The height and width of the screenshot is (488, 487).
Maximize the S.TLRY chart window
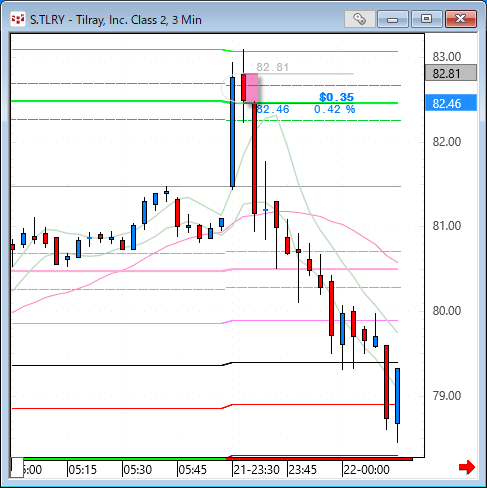pos(426,19)
